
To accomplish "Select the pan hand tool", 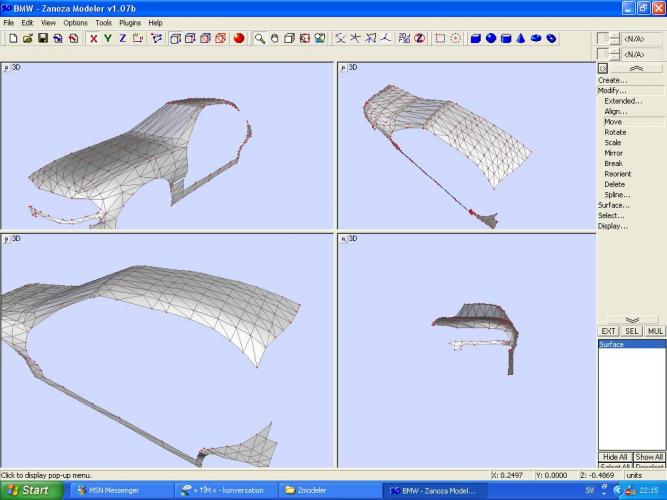I will pyautogui.click(x=274, y=39).
